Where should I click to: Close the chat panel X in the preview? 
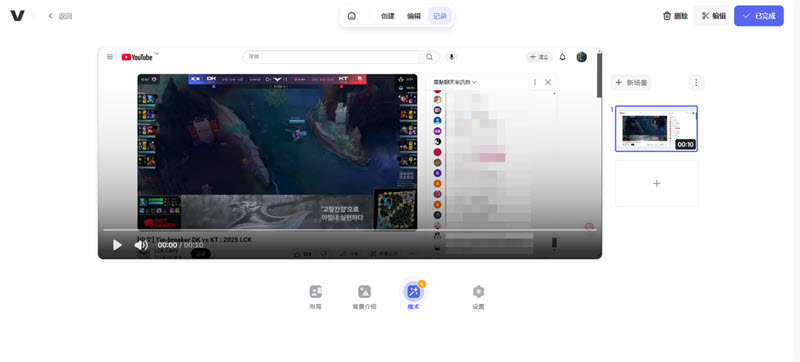tap(548, 82)
